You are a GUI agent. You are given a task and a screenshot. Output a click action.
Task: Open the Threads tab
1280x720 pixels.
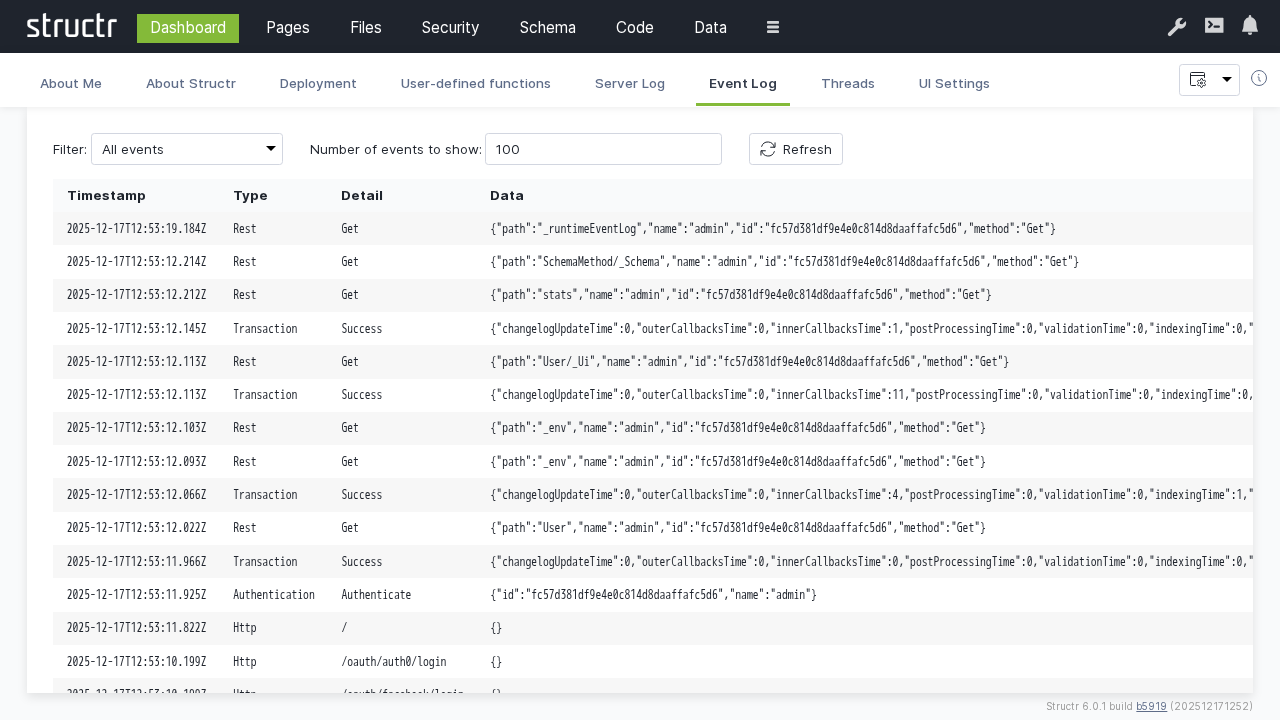click(848, 83)
